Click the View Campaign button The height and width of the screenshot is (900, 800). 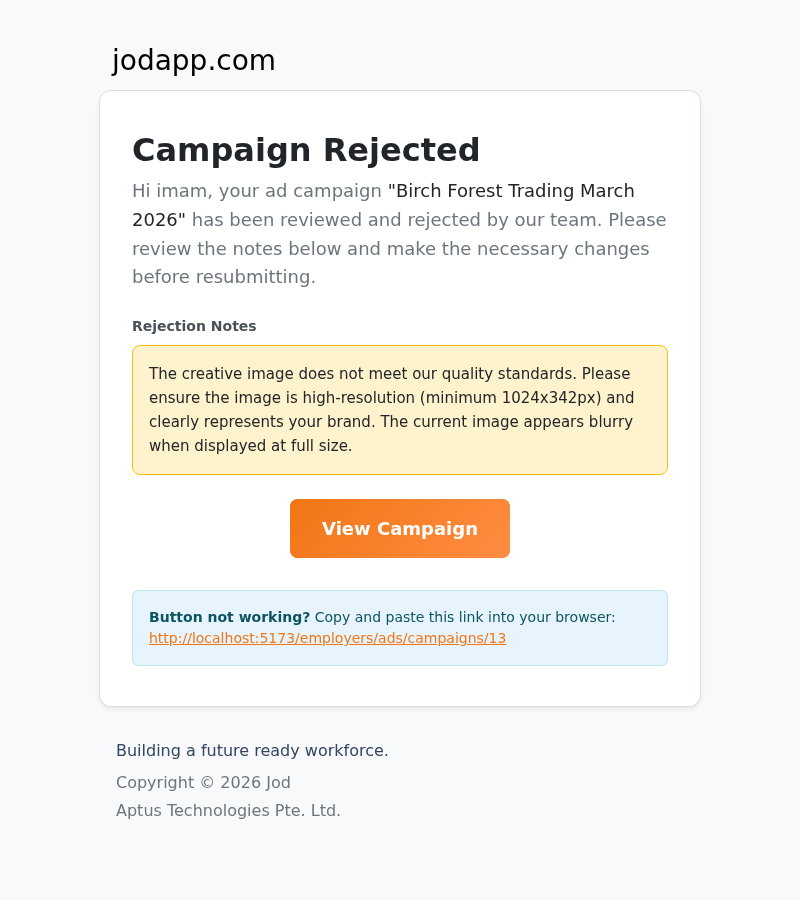pos(399,528)
